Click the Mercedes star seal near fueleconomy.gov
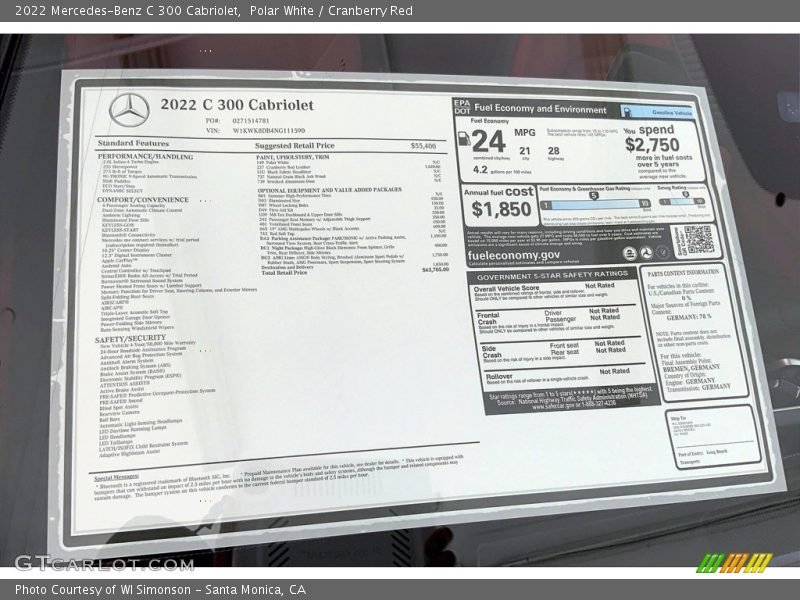This screenshot has height=600, width=800. (646, 252)
